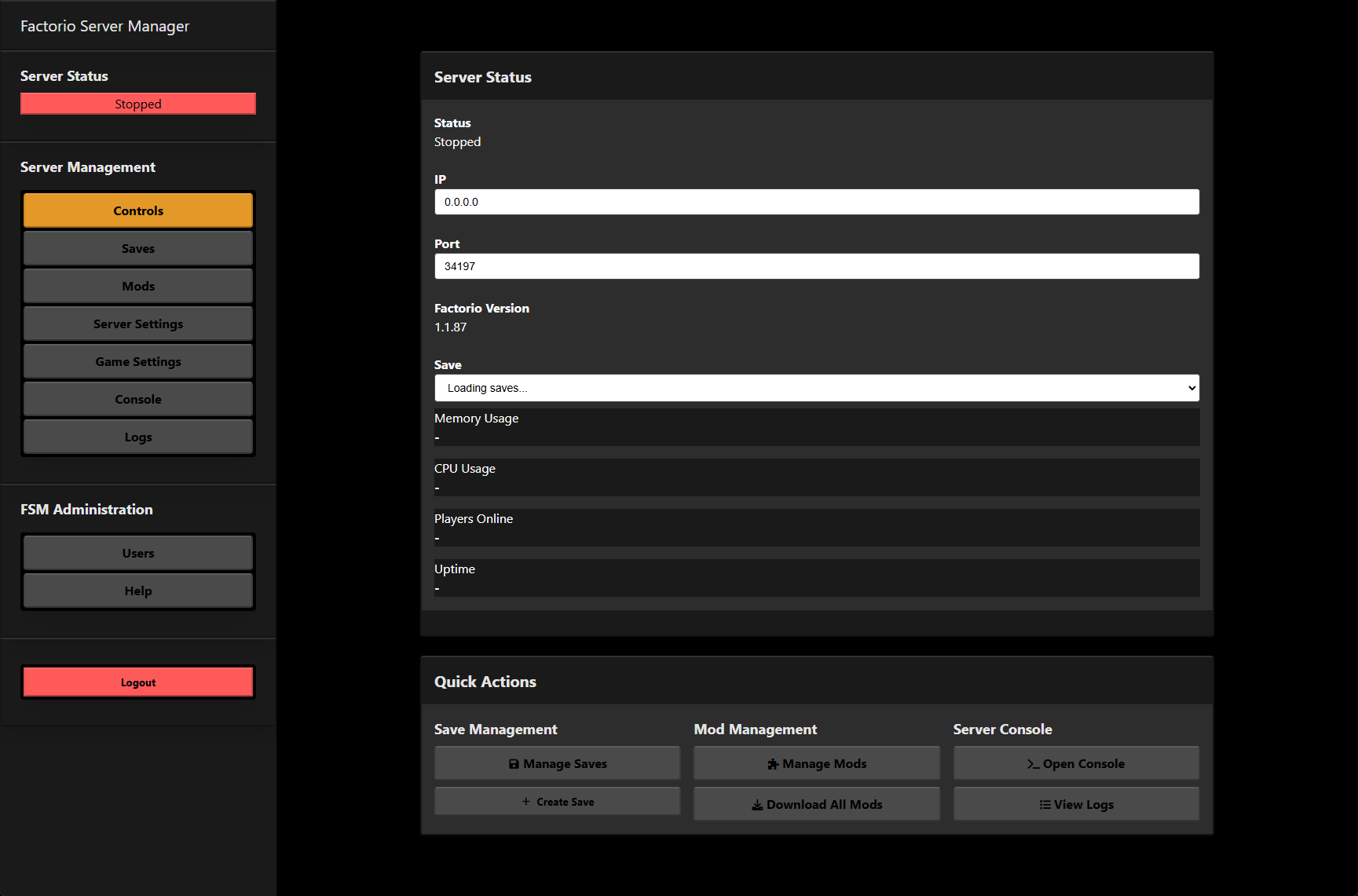Click the View Logs button

pyautogui.click(x=1077, y=804)
